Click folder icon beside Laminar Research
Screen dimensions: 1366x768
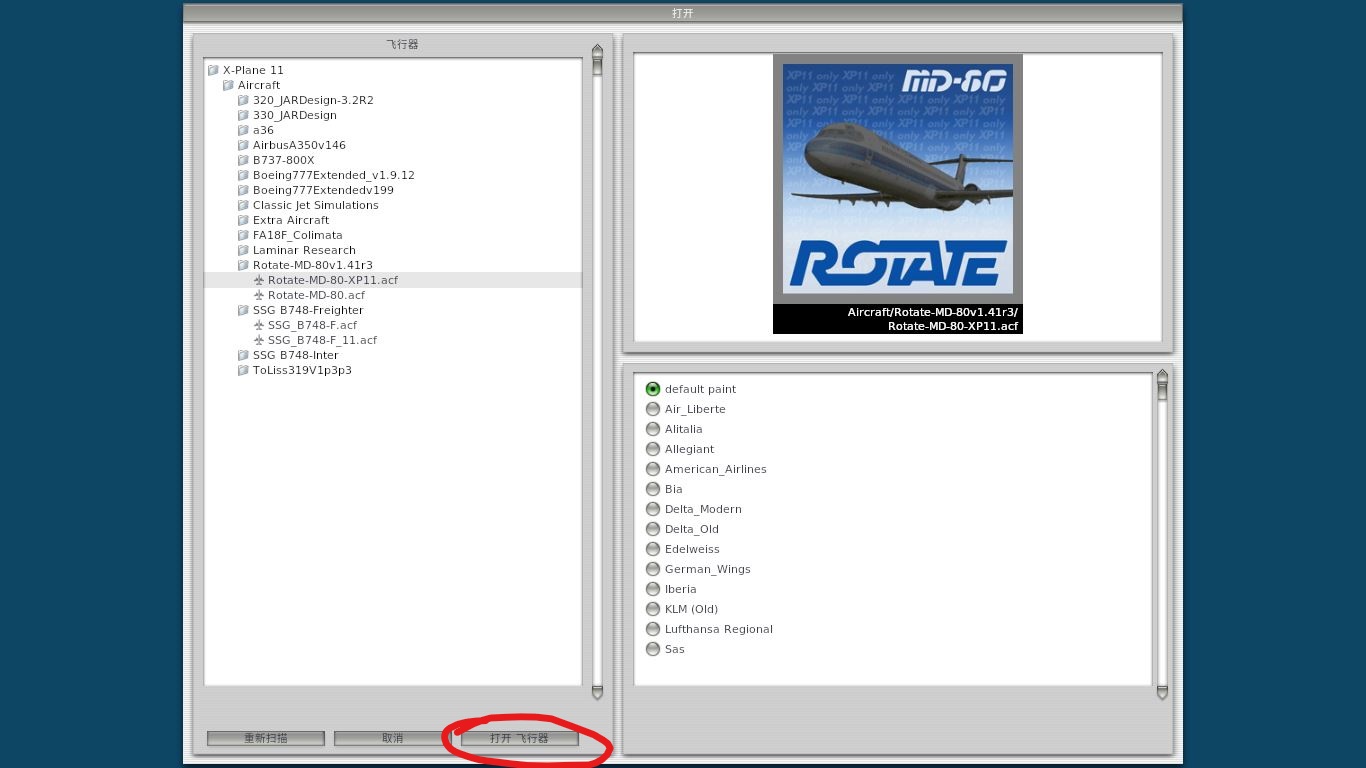pyautogui.click(x=243, y=250)
